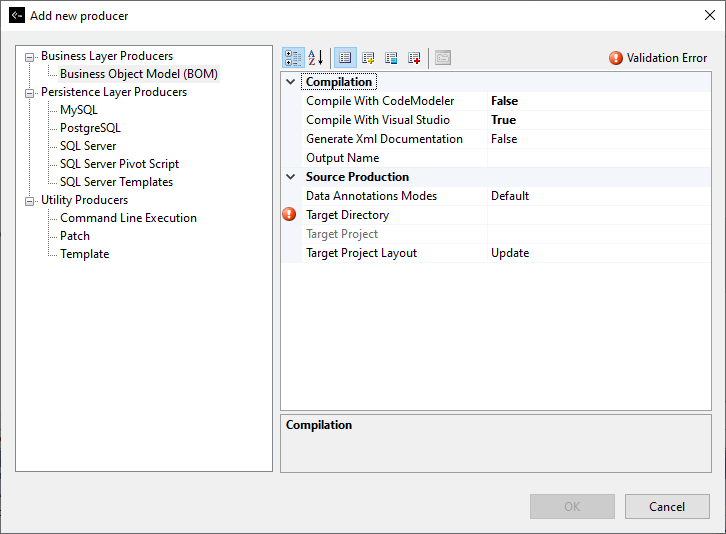Toggle the Compile With CodeModeler value

click(597, 101)
